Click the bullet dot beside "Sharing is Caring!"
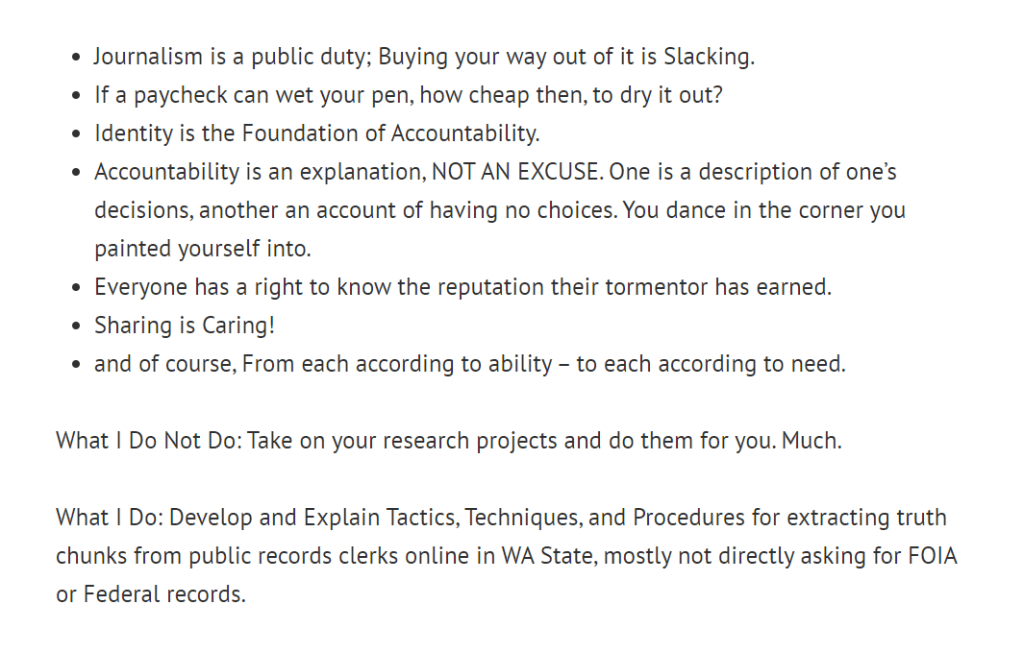This screenshot has width=1024, height=653. (x=77, y=327)
